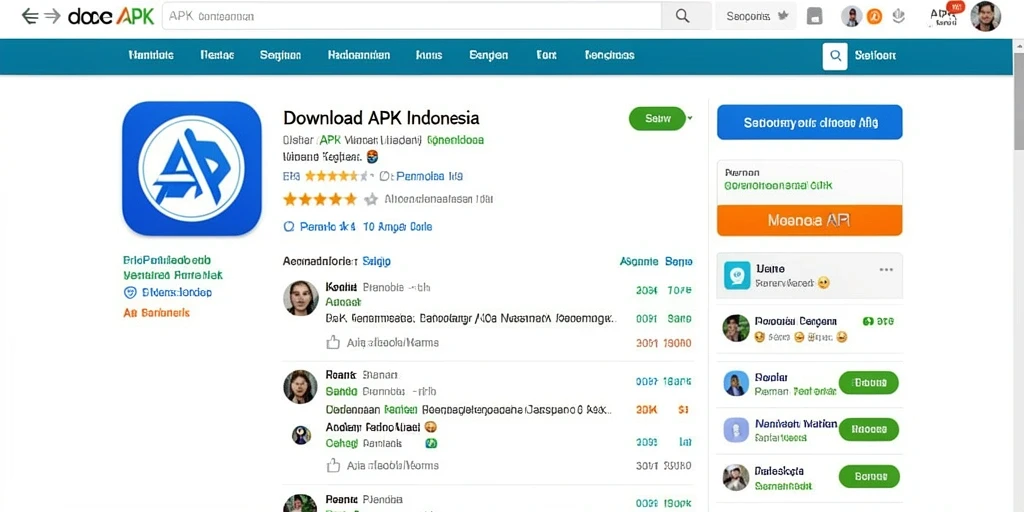Open the Hadoanndun item in the navigation bar
The height and width of the screenshot is (512, 1024).
pyautogui.click(x=359, y=56)
